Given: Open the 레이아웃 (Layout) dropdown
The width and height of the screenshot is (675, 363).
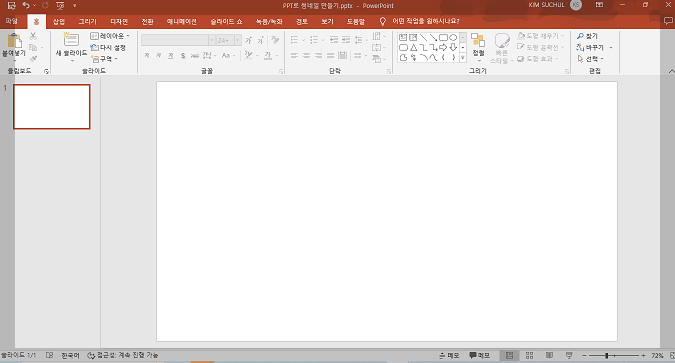Looking at the screenshot, I should 110,36.
